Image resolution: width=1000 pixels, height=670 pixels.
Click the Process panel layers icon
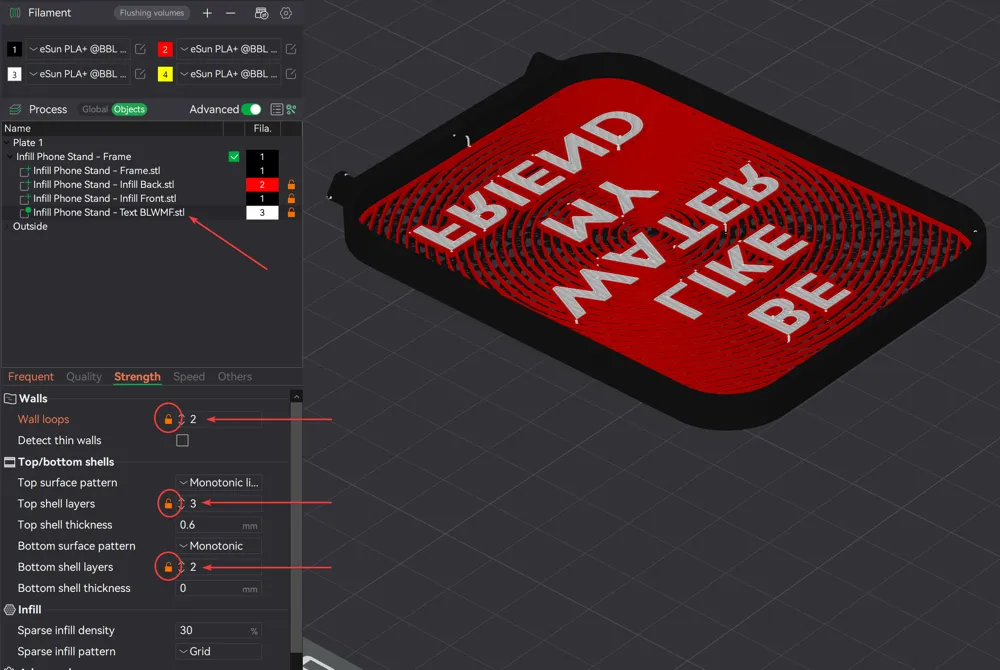click(x=15, y=109)
